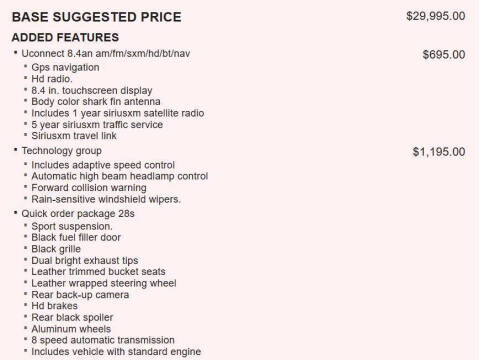The image size is (479, 360).
Task: Click the BASE SUGGESTED PRICE heading
Action: (x=97, y=17)
